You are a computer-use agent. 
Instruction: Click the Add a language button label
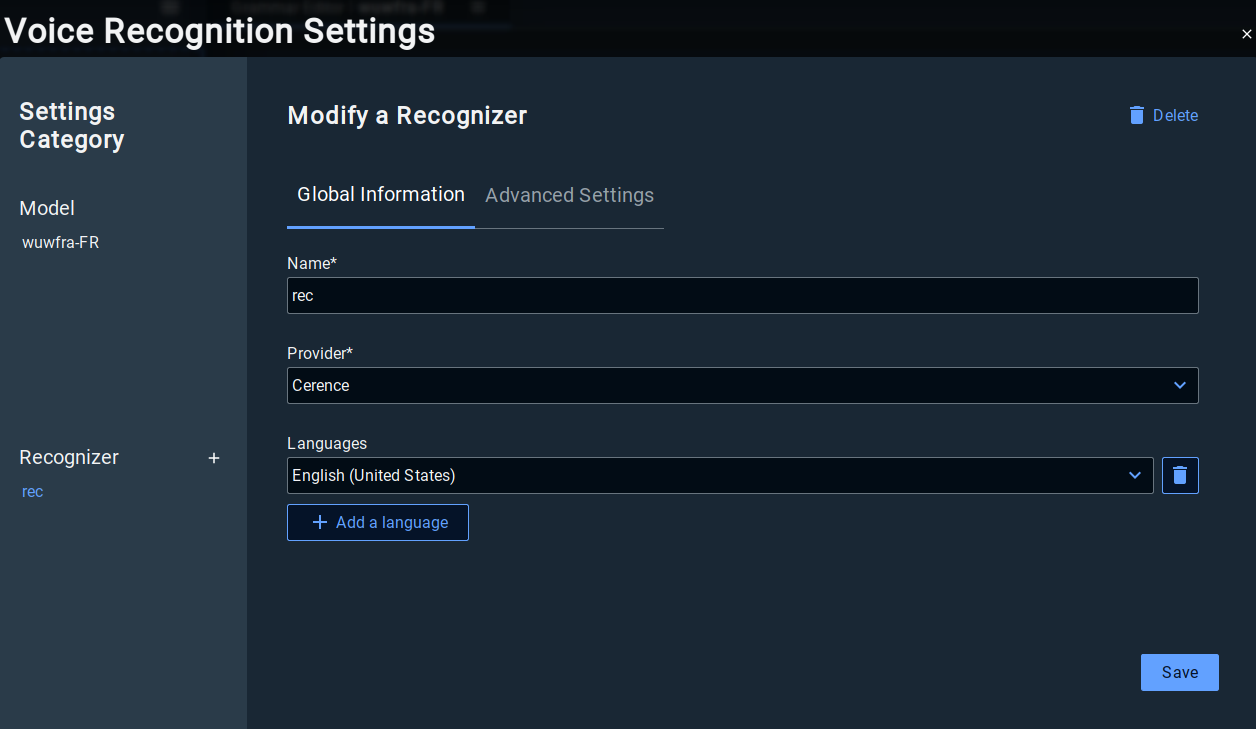pos(392,523)
